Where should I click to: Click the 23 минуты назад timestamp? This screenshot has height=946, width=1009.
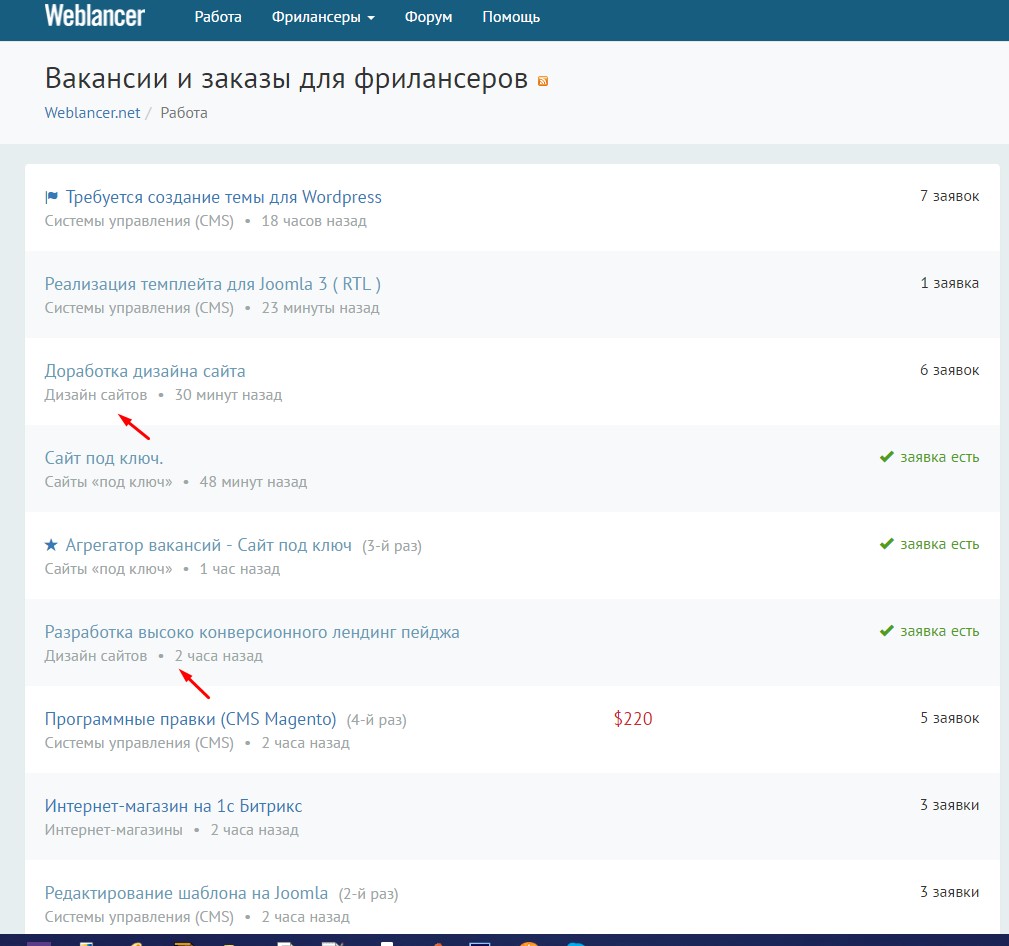(320, 308)
